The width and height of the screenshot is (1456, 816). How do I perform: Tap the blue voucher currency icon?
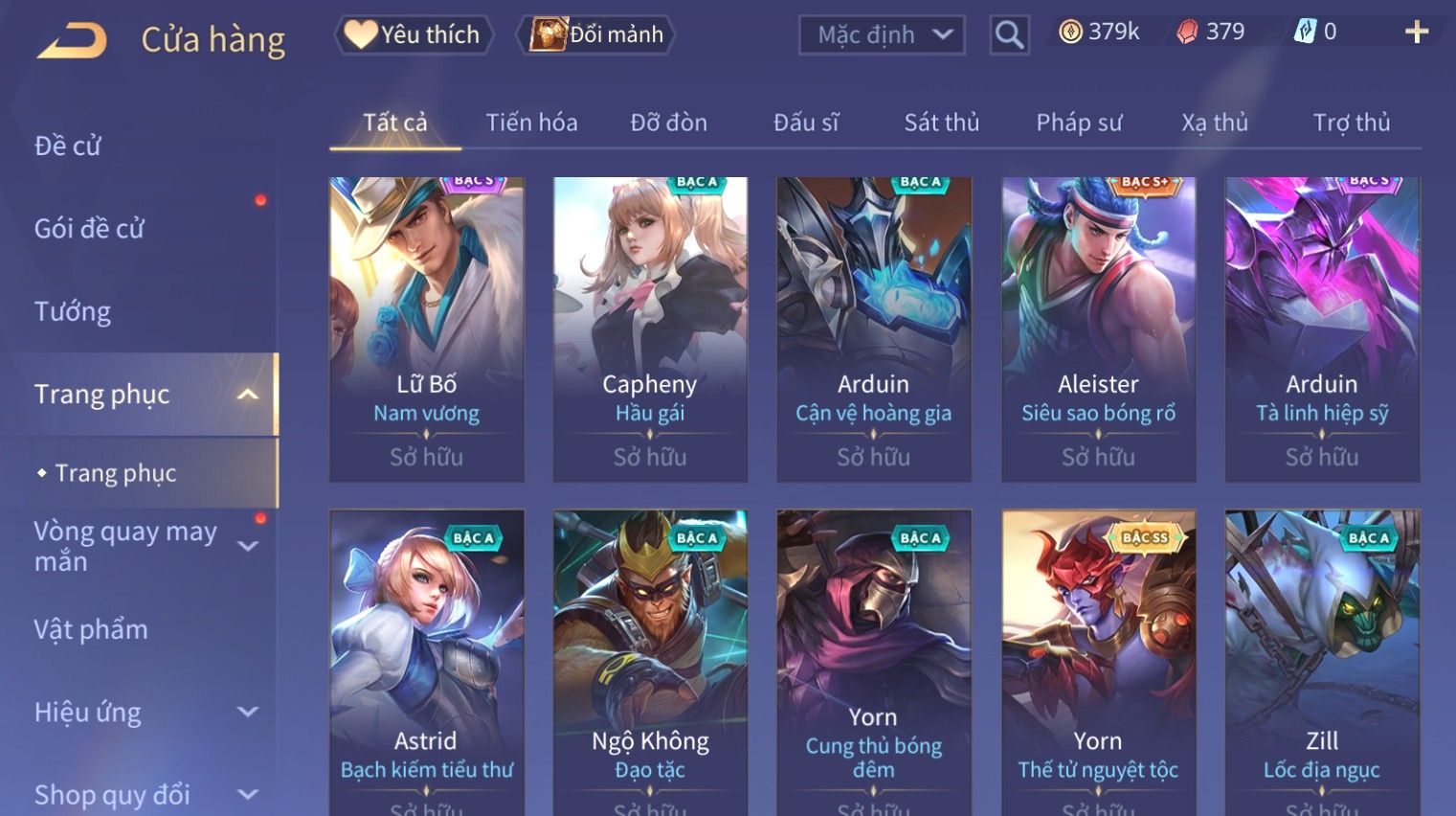(x=1305, y=33)
